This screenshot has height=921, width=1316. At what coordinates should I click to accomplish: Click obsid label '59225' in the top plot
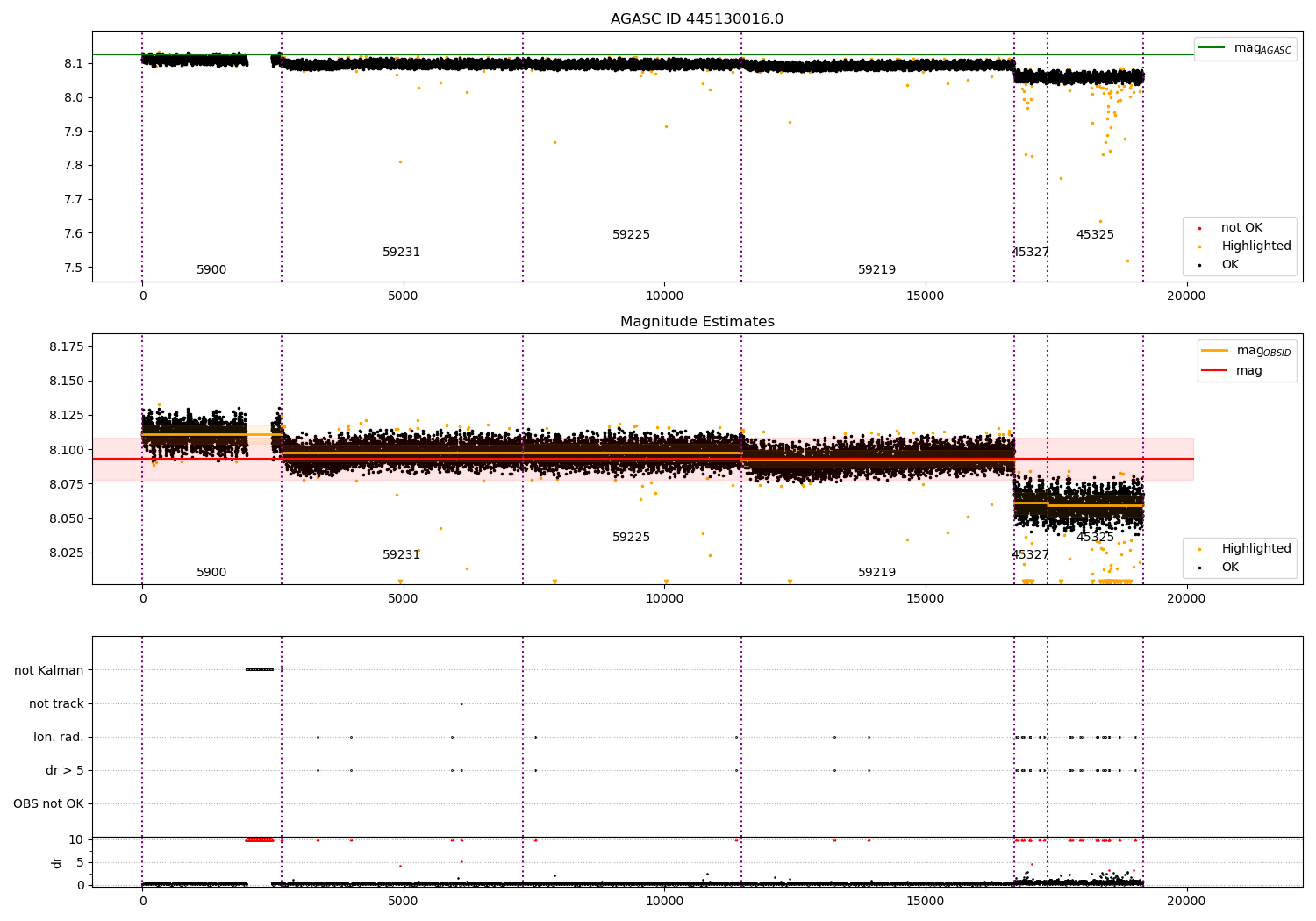pyautogui.click(x=631, y=235)
